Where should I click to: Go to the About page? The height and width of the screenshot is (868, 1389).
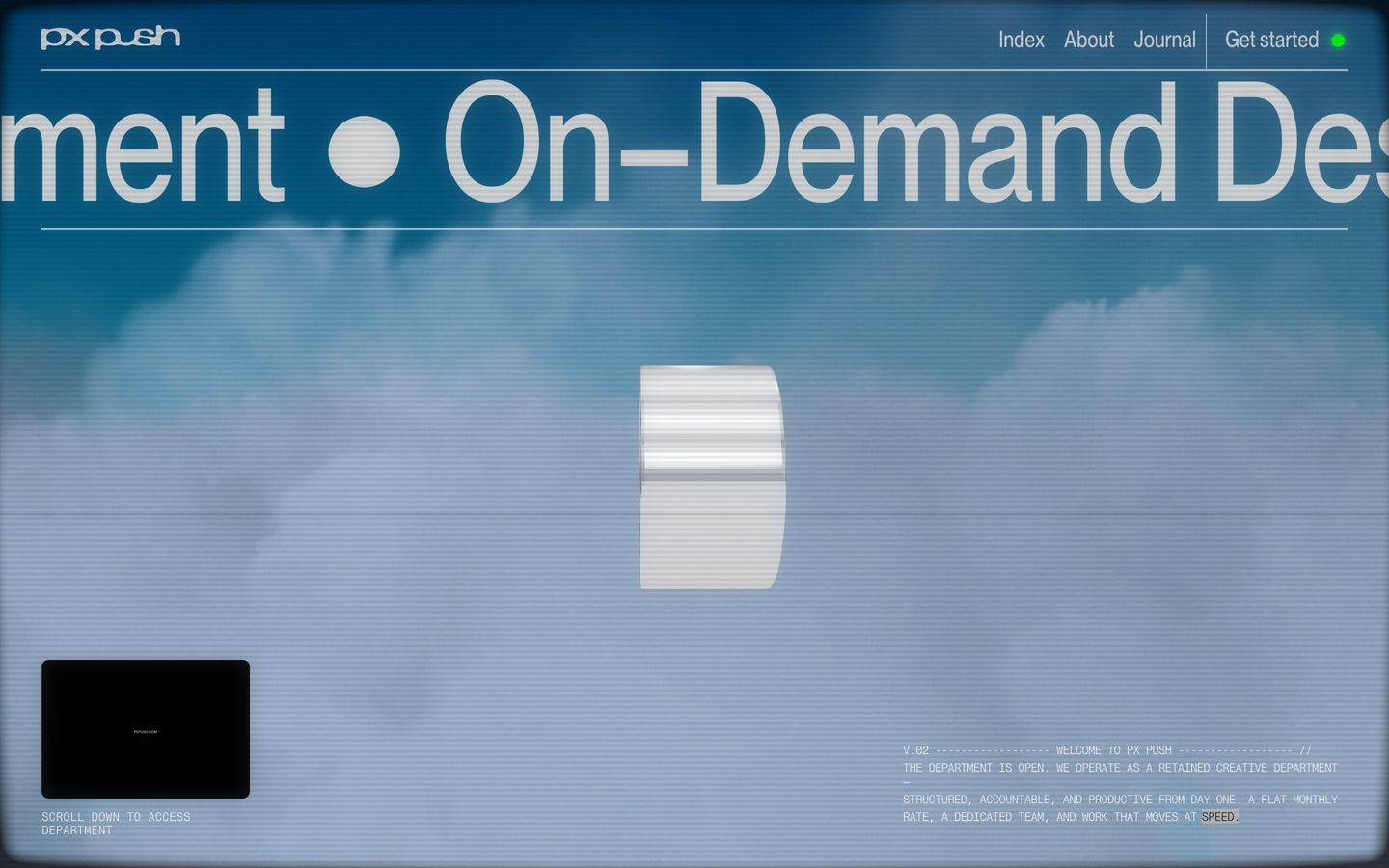(1089, 40)
